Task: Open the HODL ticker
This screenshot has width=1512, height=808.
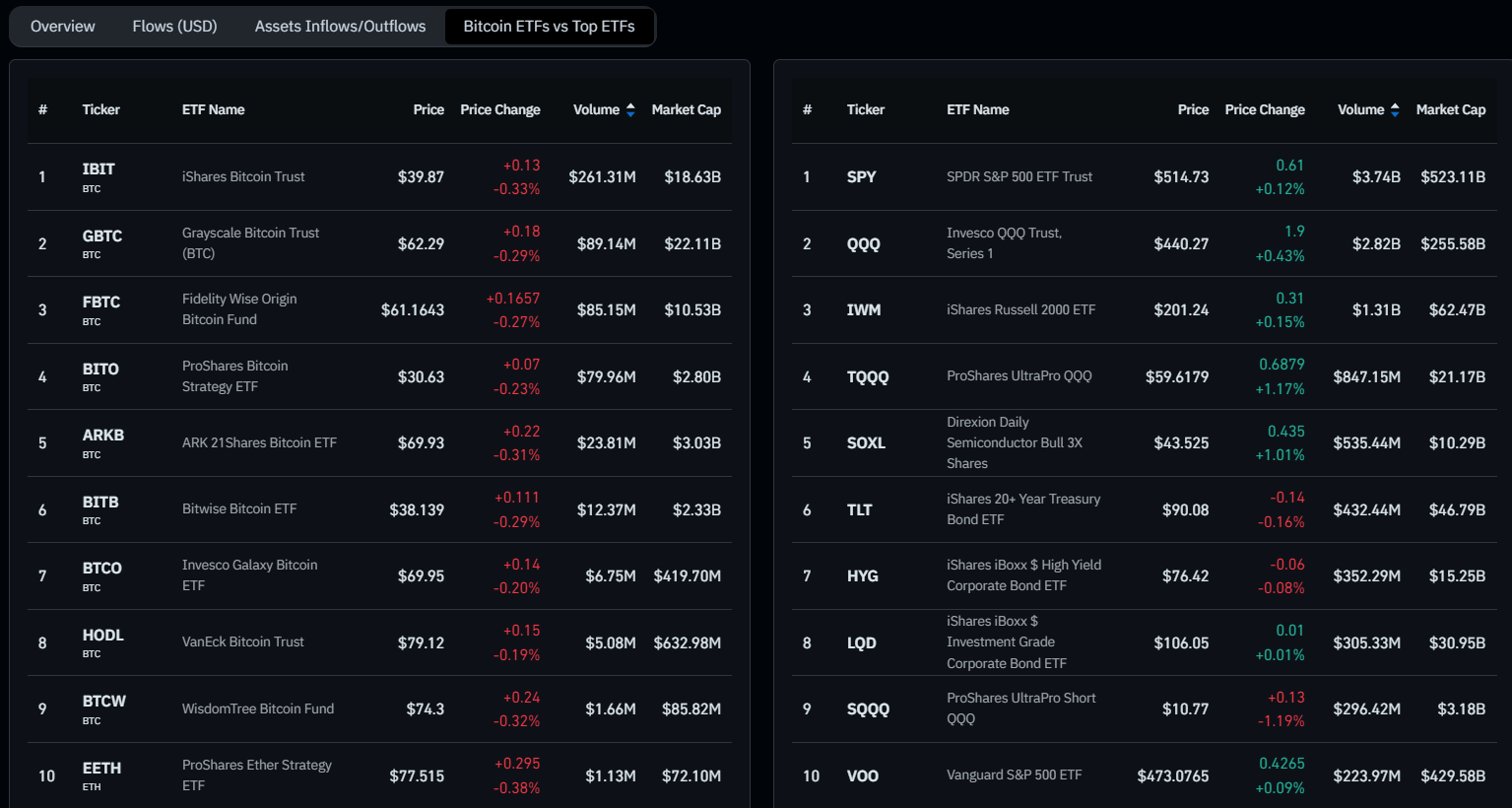Action: (102, 636)
